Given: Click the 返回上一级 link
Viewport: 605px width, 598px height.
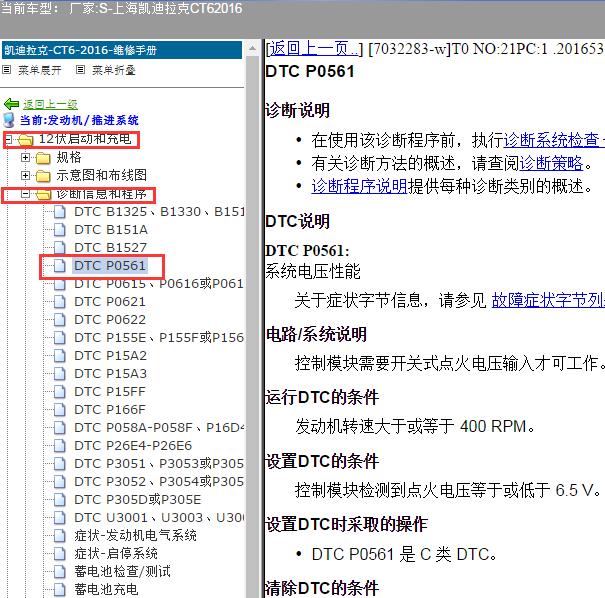Looking at the screenshot, I should click(50, 104).
